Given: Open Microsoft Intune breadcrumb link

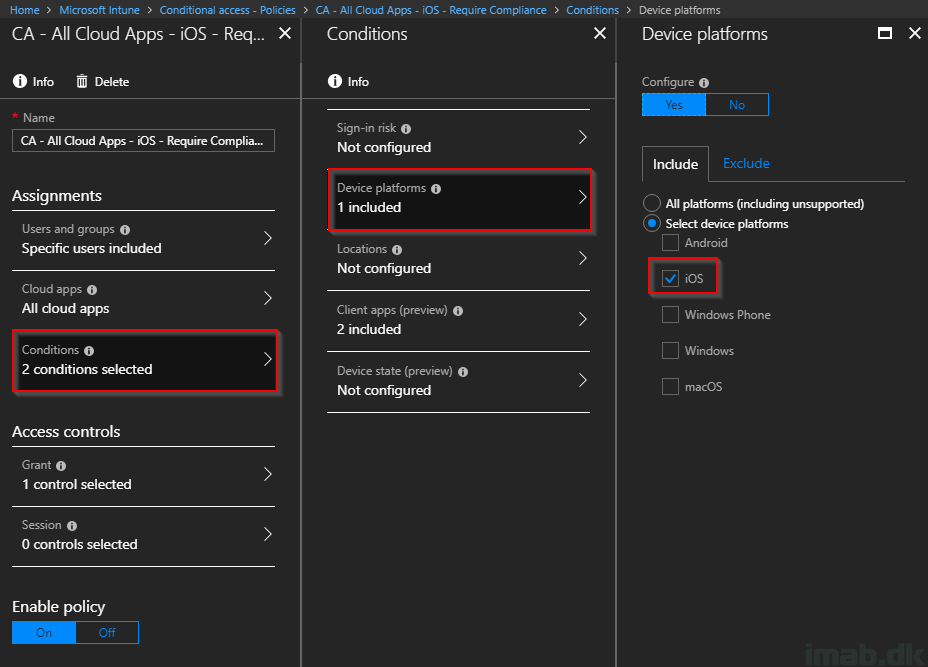Looking at the screenshot, I should (99, 10).
